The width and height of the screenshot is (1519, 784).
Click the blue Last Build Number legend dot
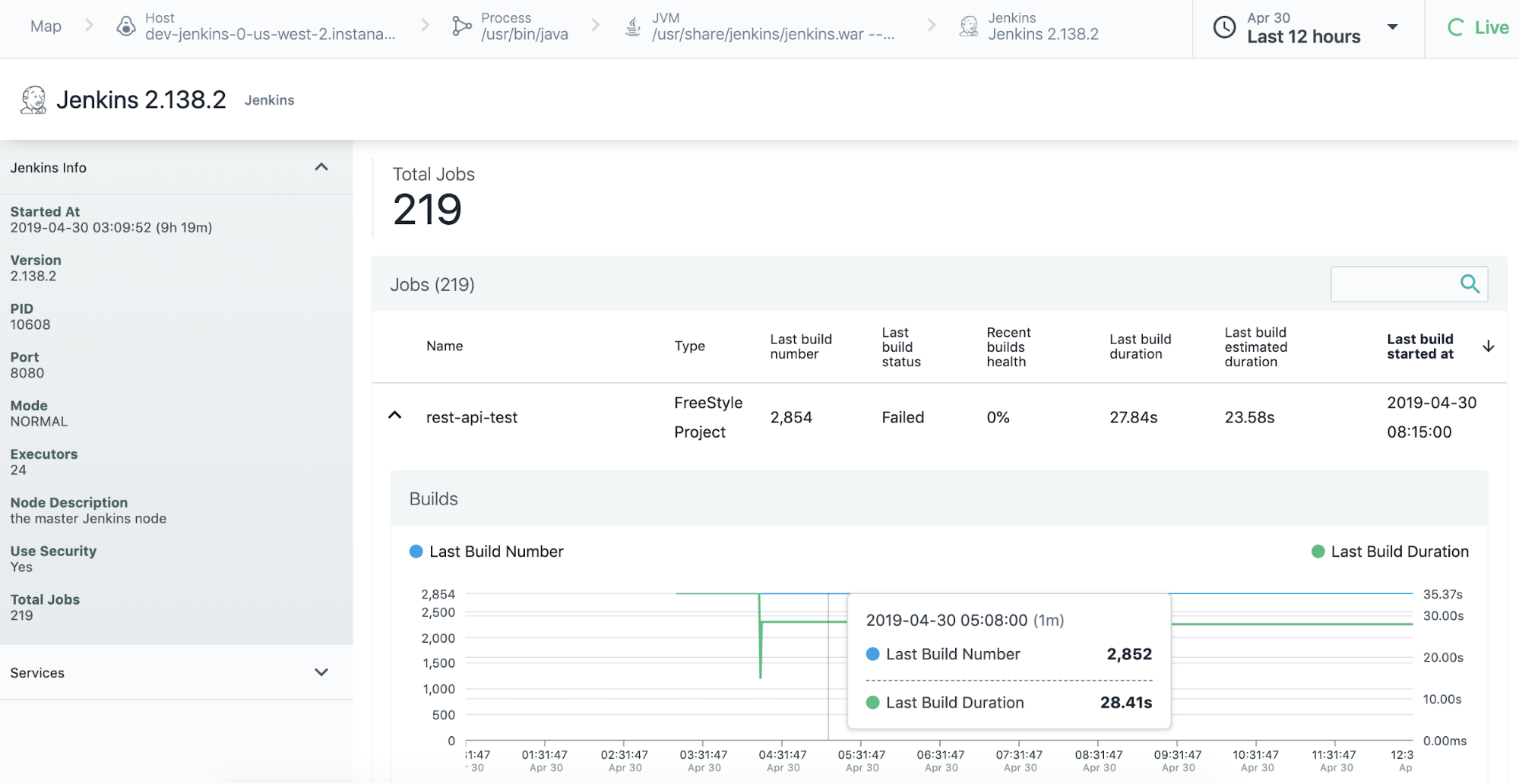click(416, 552)
